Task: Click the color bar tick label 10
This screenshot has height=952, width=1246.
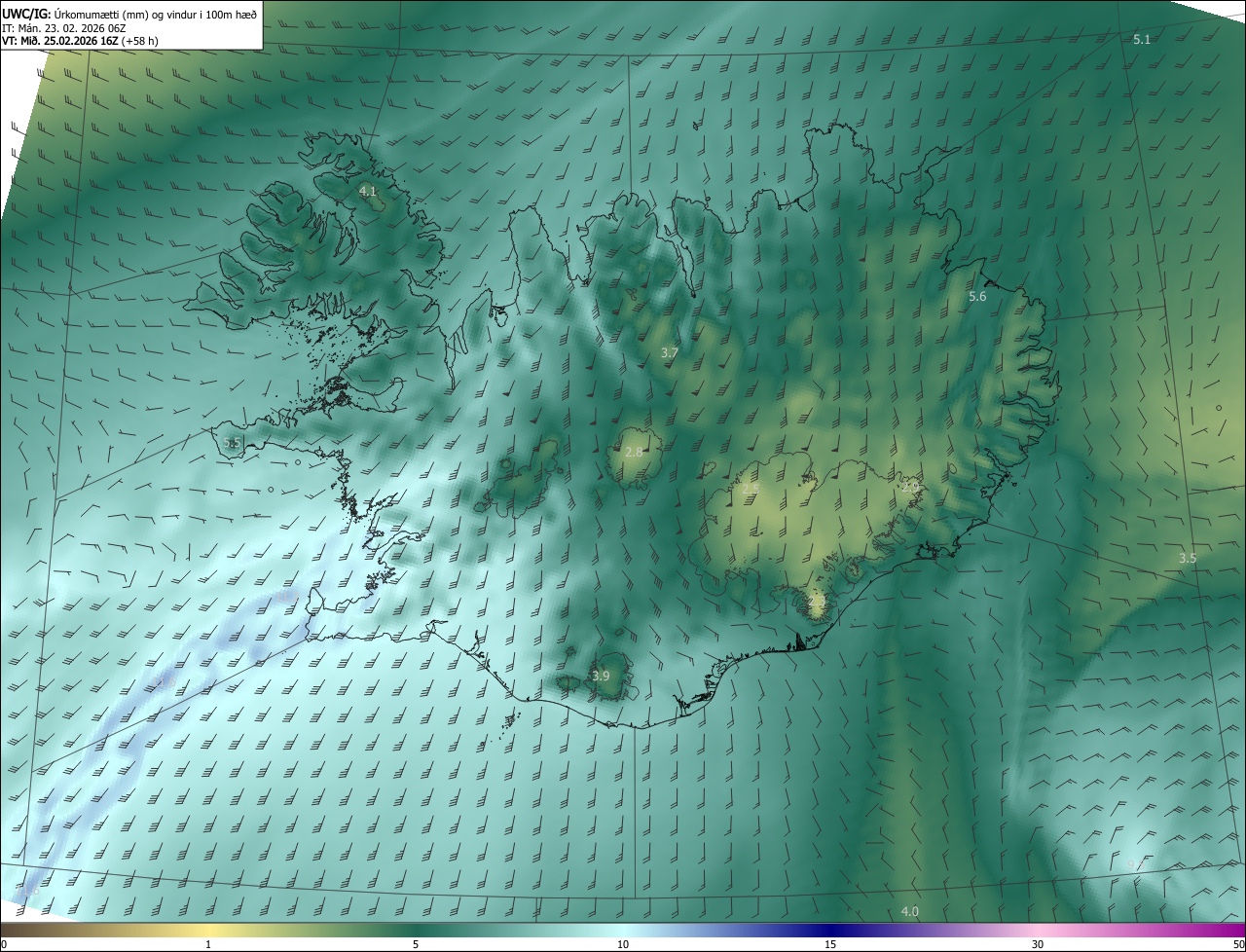Action: [623, 945]
